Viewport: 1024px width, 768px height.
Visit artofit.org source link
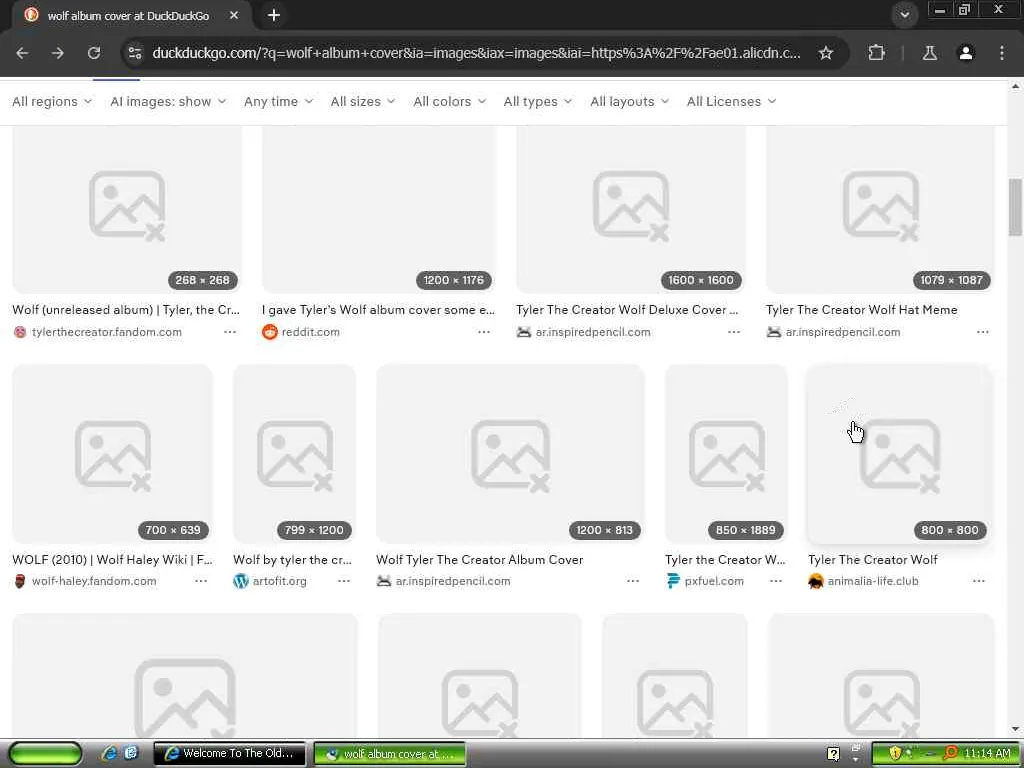coord(280,581)
